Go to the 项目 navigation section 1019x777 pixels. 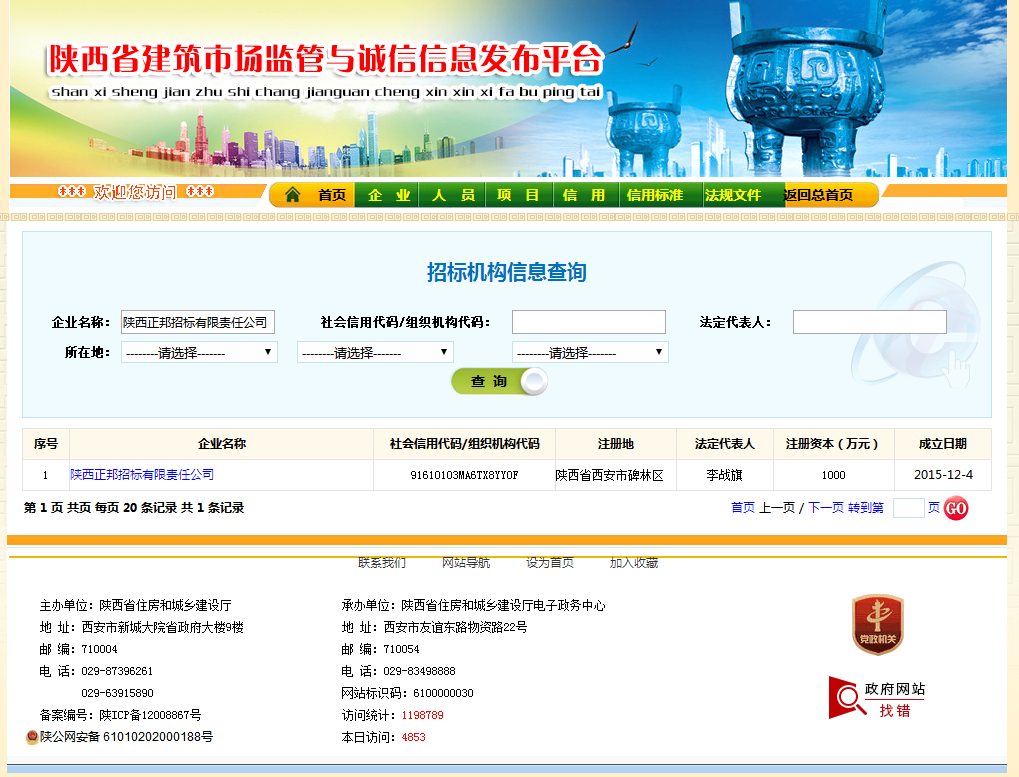pyautogui.click(x=518, y=195)
